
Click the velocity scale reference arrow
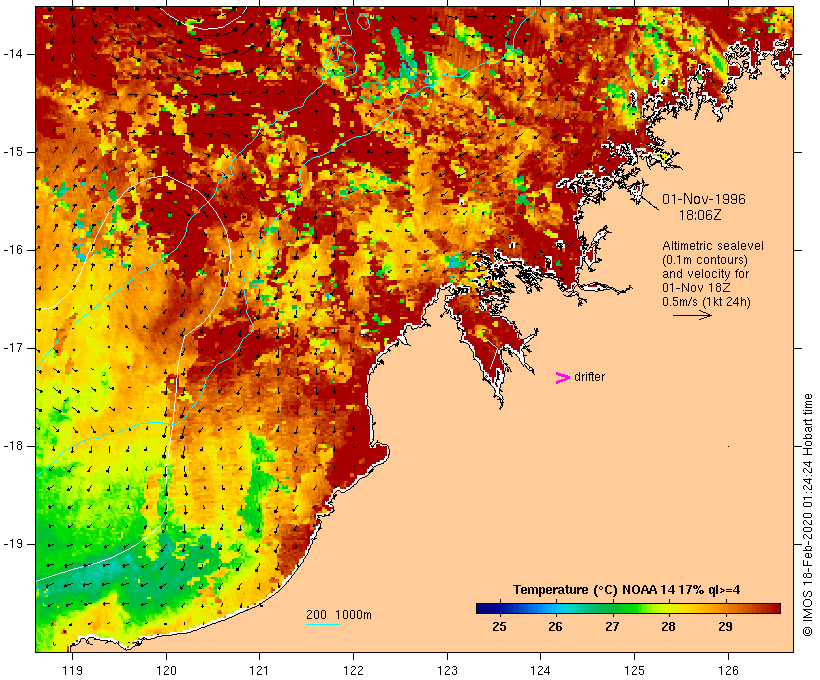click(x=692, y=315)
